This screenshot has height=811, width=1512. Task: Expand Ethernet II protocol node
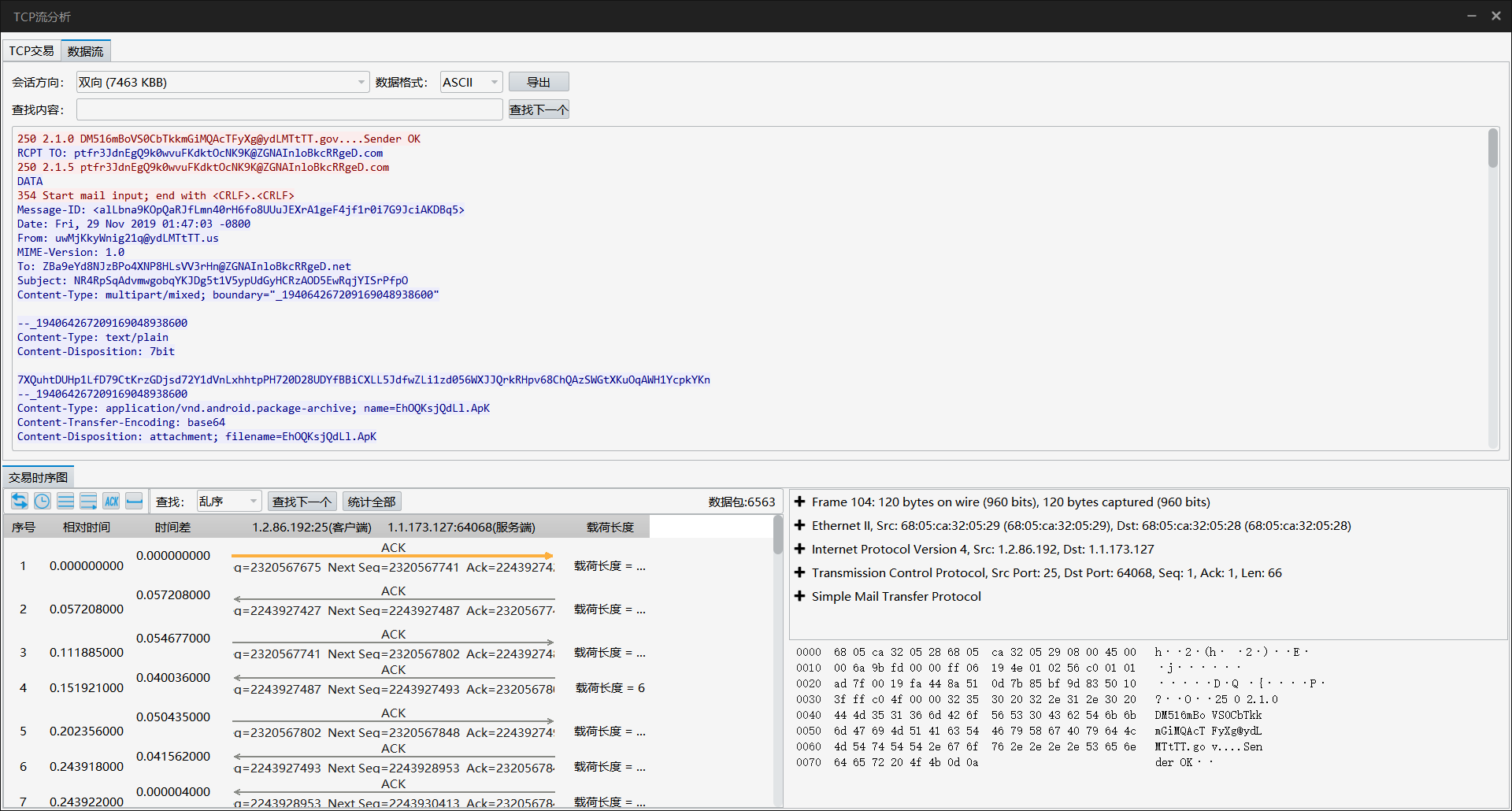[799, 525]
